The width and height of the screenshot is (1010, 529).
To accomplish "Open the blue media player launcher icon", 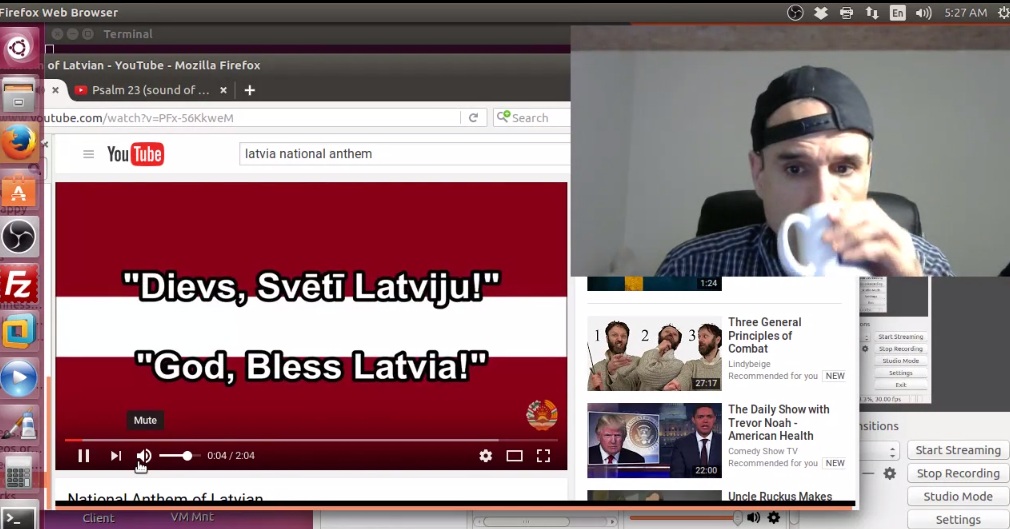I will pos(18,379).
